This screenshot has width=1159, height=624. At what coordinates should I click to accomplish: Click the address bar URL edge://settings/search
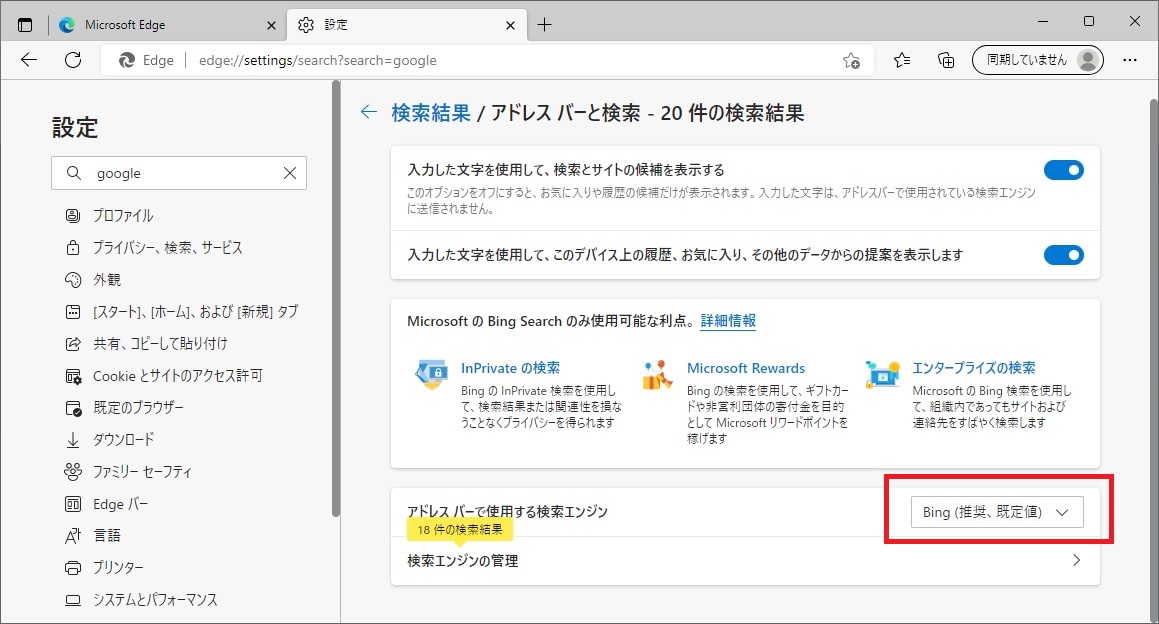pos(318,61)
